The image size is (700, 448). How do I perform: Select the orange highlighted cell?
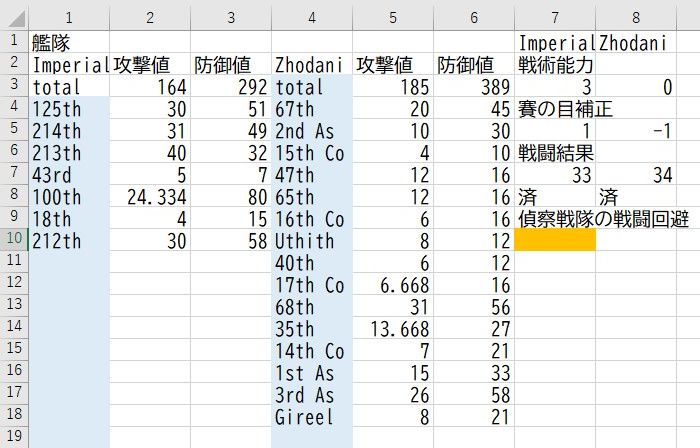pos(555,240)
